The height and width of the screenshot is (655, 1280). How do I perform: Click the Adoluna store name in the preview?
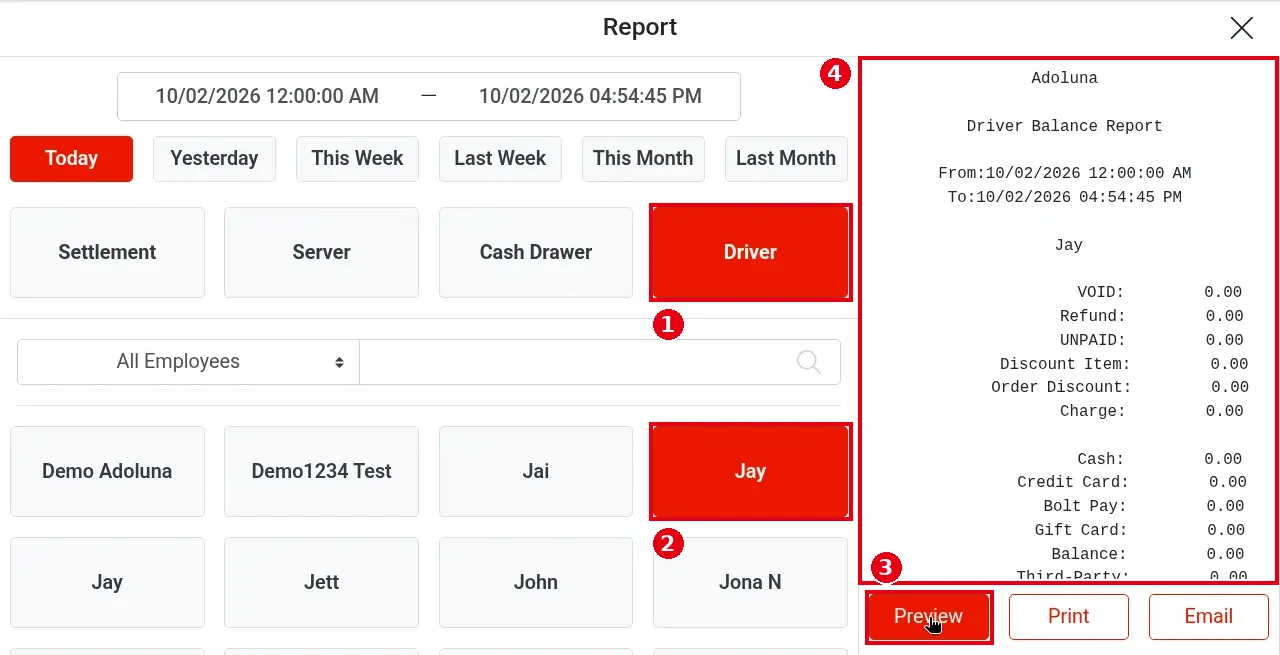point(1064,78)
